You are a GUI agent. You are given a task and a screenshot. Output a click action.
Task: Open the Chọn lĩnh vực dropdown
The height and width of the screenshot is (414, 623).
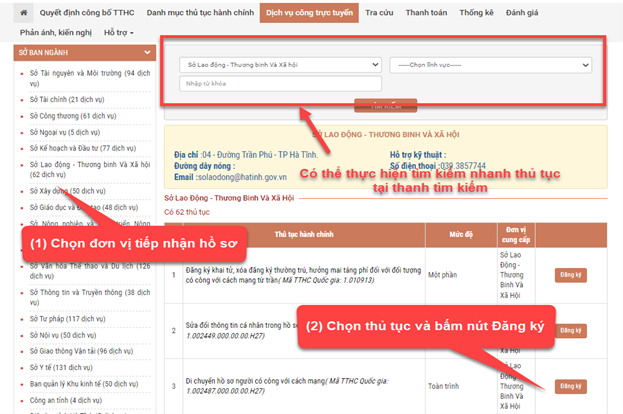click(x=490, y=65)
